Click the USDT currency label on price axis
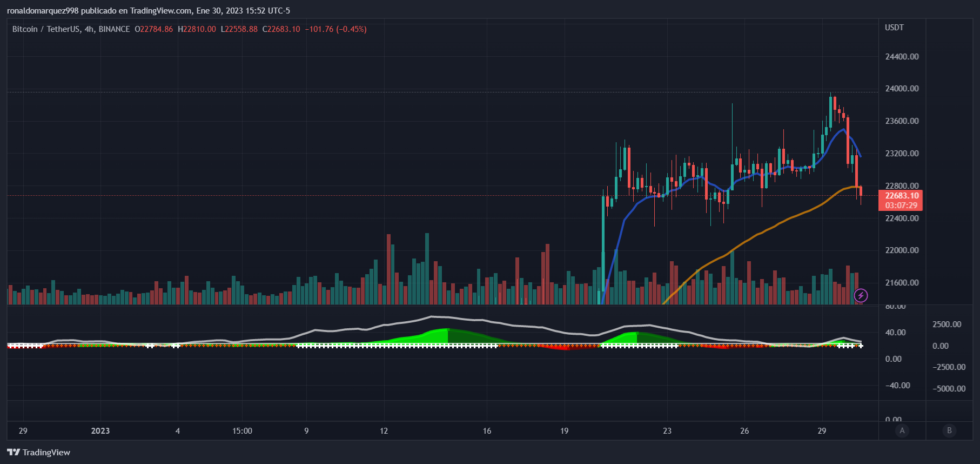Image resolution: width=980 pixels, height=464 pixels. click(894, 27)
